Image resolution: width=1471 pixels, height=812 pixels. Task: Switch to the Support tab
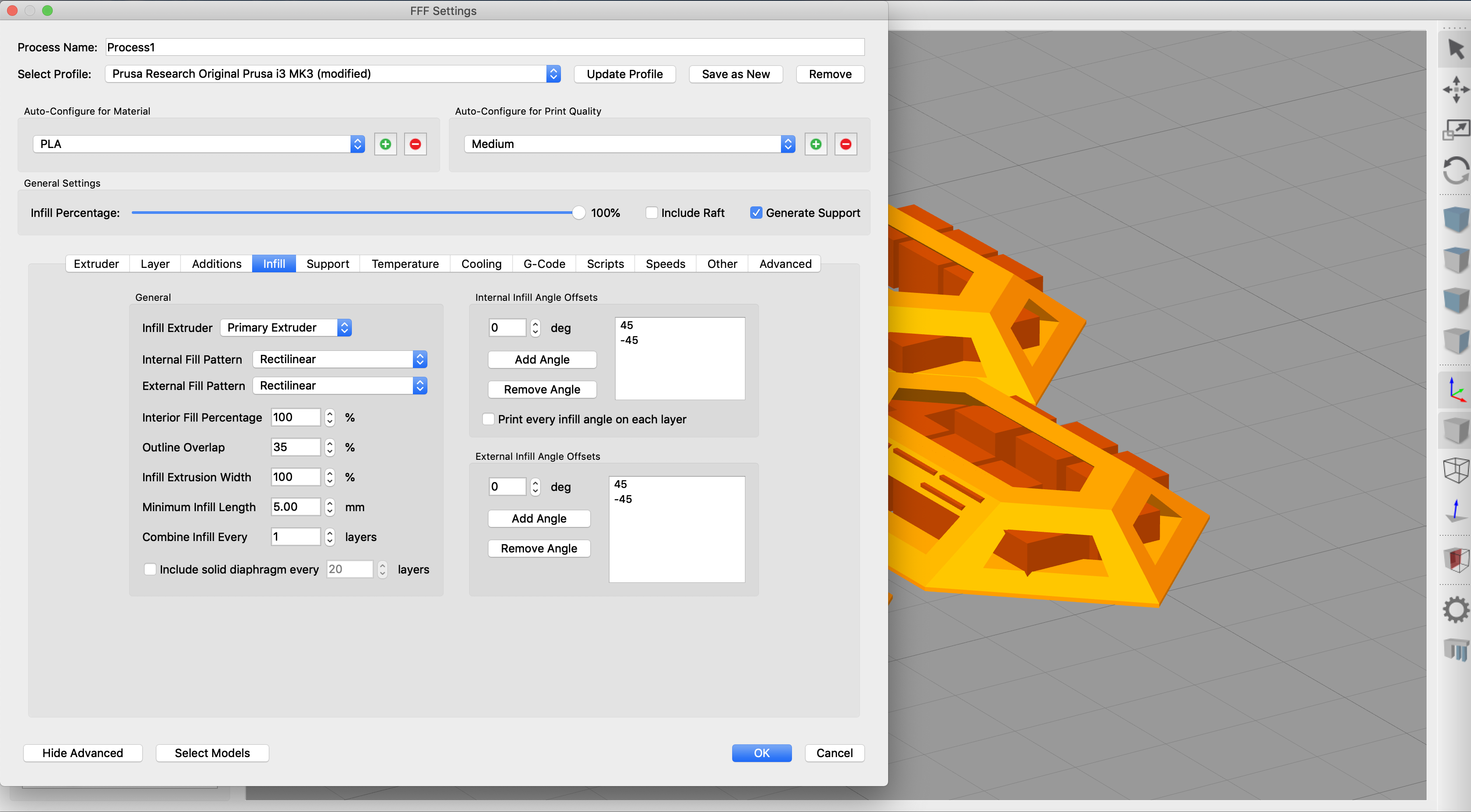pyautogui.click(x=326, y=263)
